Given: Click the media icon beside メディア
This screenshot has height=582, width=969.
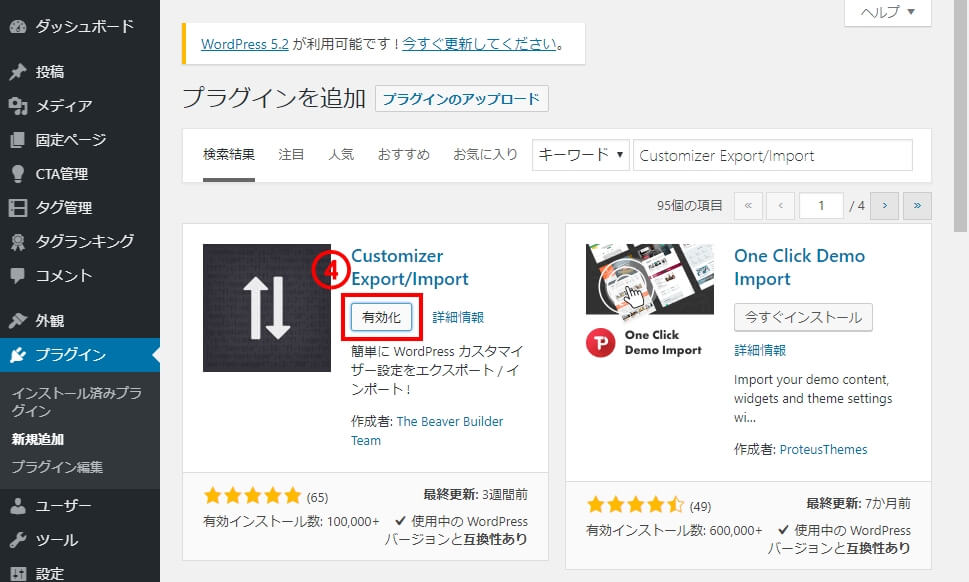Looking at the screenshot, I should click(18, 106).
